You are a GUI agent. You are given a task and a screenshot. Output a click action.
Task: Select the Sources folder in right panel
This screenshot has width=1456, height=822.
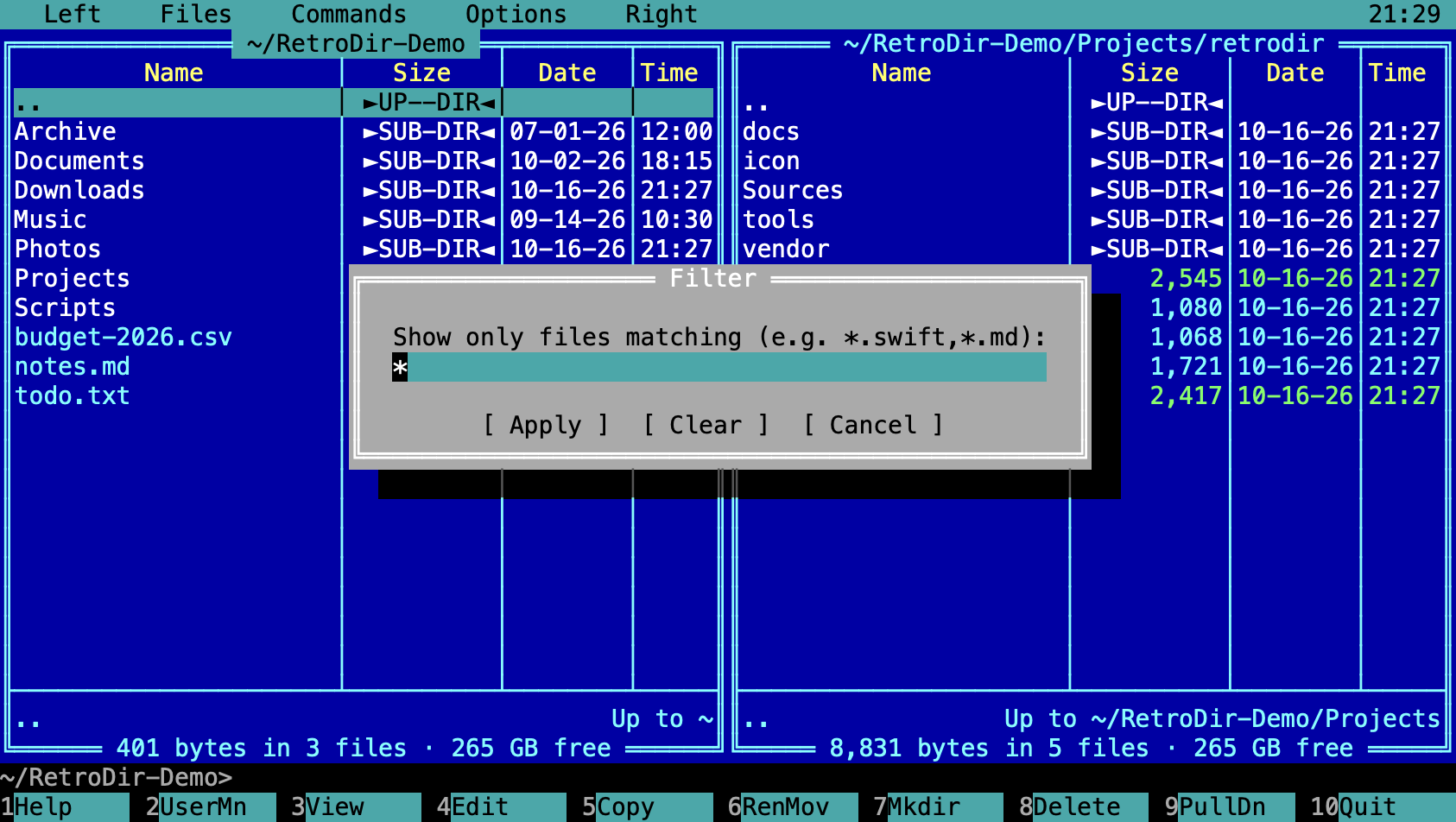1092,191
